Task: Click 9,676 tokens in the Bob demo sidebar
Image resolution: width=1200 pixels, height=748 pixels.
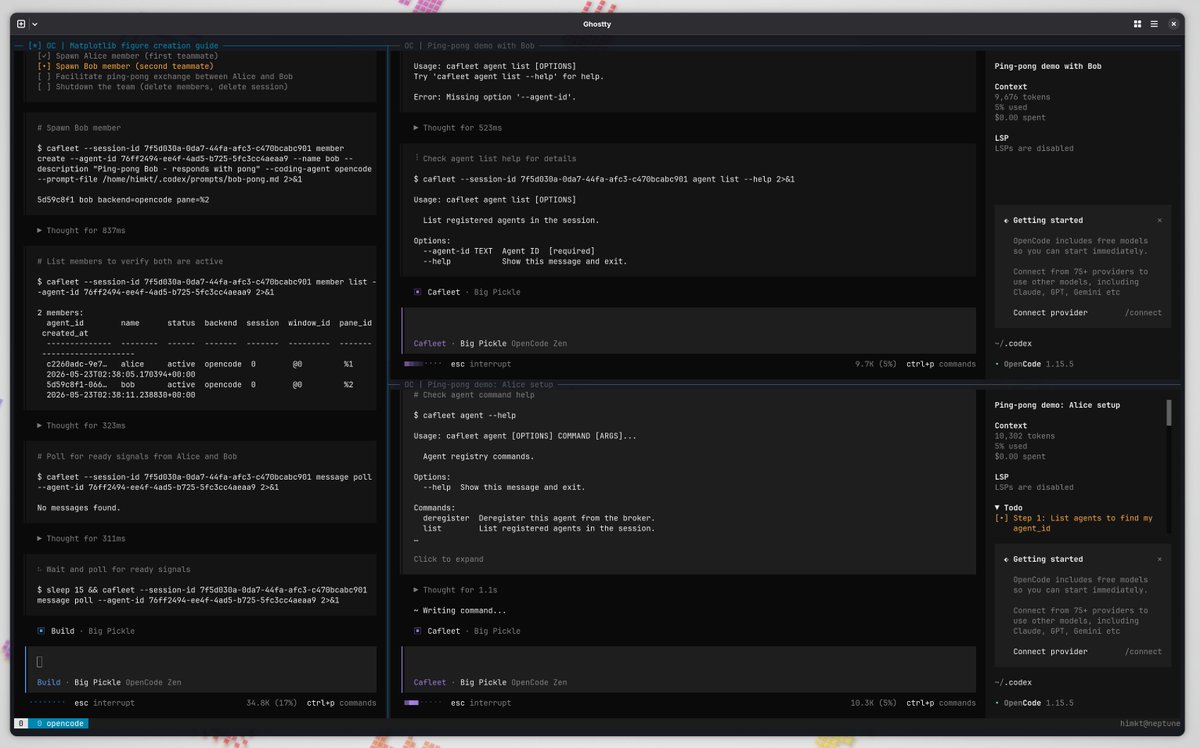Action: 1023,97
